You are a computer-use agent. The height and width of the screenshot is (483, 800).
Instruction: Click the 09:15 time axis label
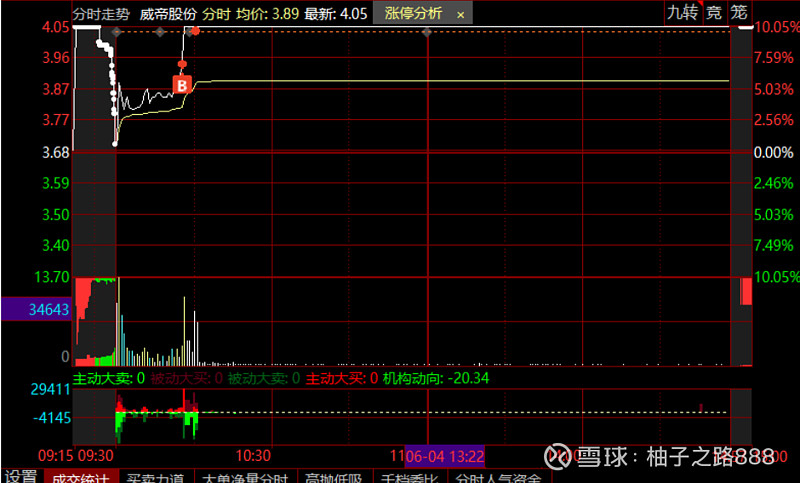[x=56, y=455]
